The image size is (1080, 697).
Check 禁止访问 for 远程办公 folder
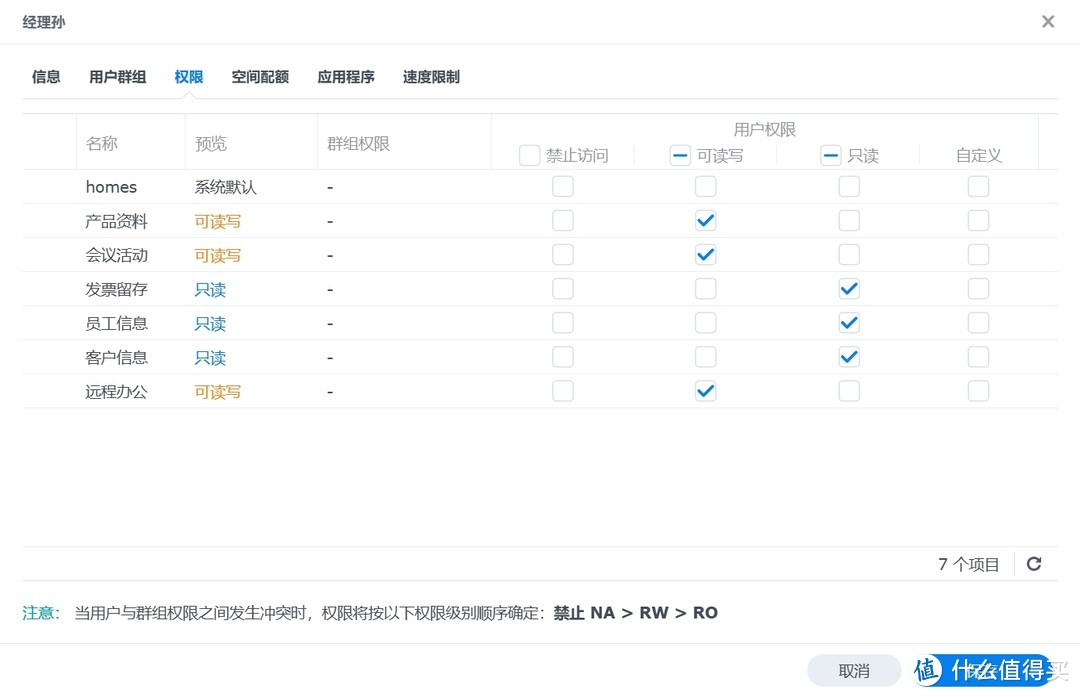(563, 391)
